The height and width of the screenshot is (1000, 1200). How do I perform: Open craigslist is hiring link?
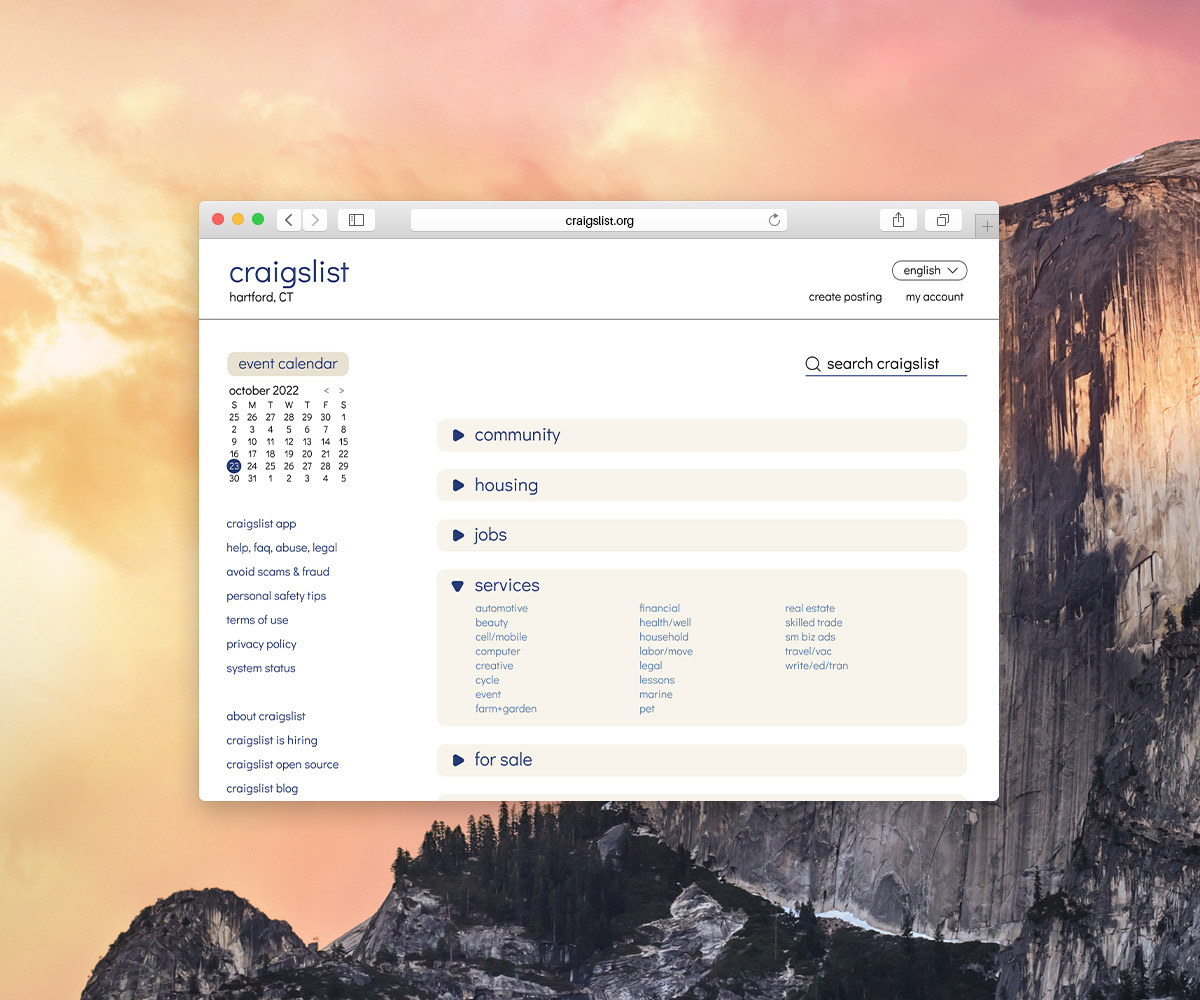(x=272, y=740)
